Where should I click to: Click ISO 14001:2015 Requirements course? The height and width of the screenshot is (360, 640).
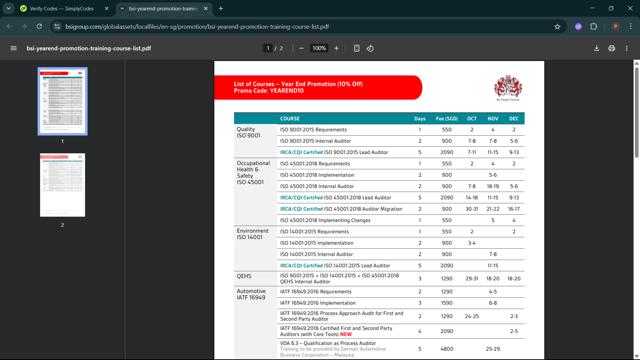314,231
